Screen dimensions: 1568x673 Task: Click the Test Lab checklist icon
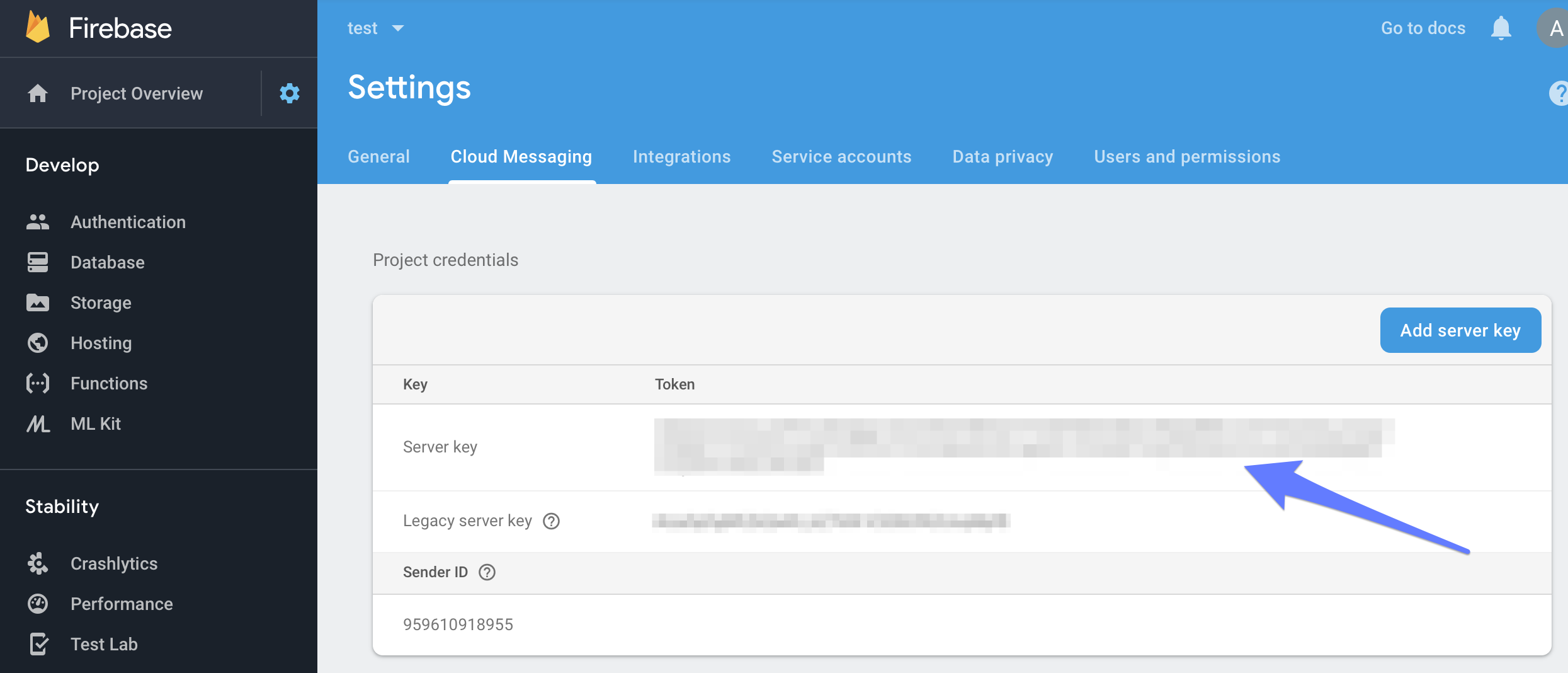click(38, 644)
